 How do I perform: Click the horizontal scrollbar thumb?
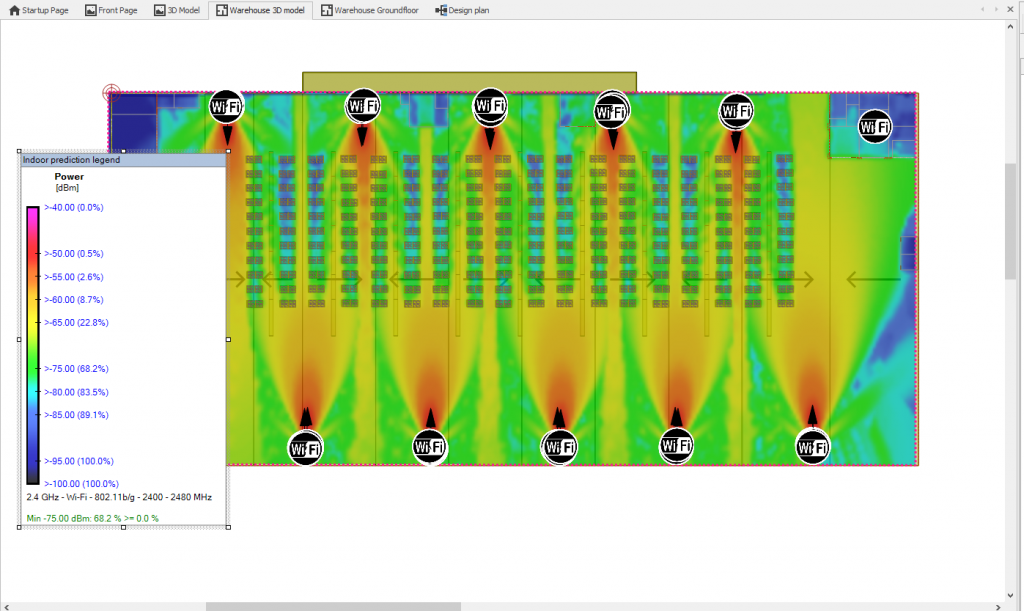(x=333, y=606)
